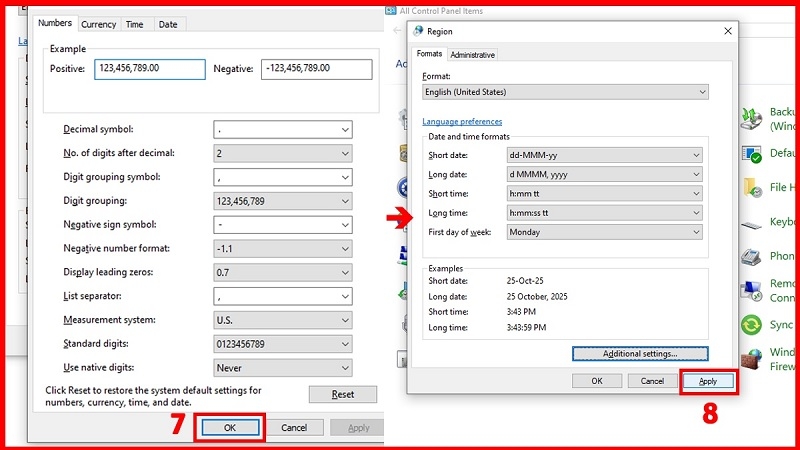Open the Digit grouping dropdown
Viewport: 800px width, 450px height.
283,201
